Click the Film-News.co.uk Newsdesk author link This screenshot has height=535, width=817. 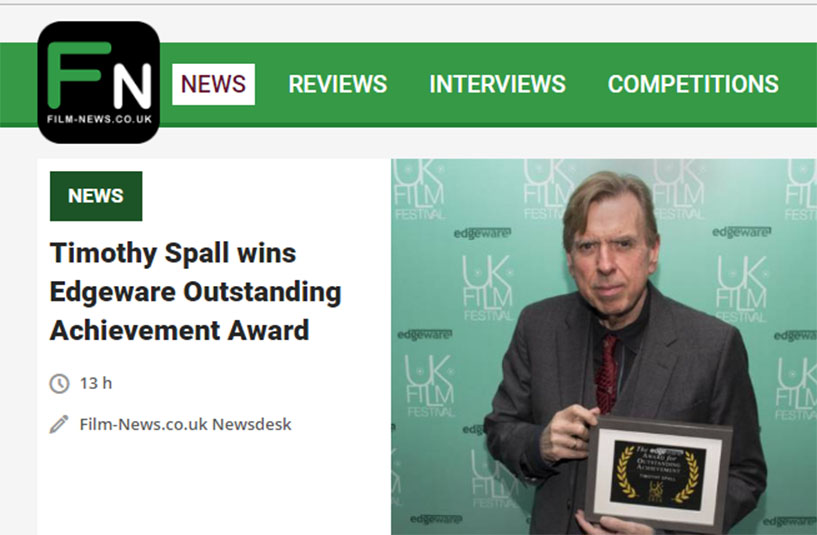[185, 425]
